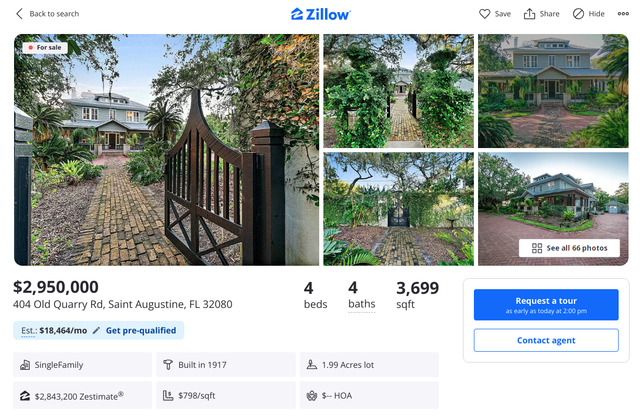Click the Share icon
Image resolution: width=640 pixels, height=419 pixels.
[530, 14]
